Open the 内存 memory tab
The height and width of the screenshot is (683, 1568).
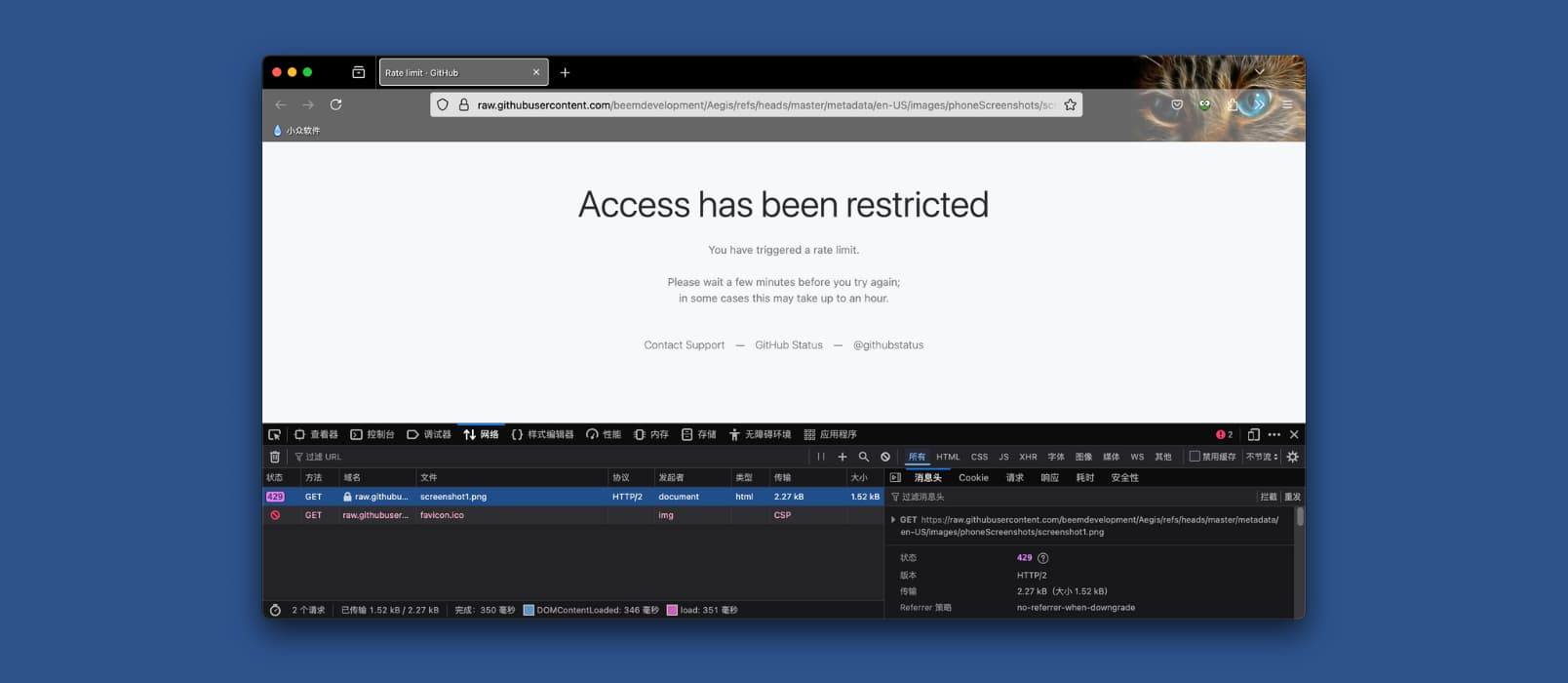651,434
